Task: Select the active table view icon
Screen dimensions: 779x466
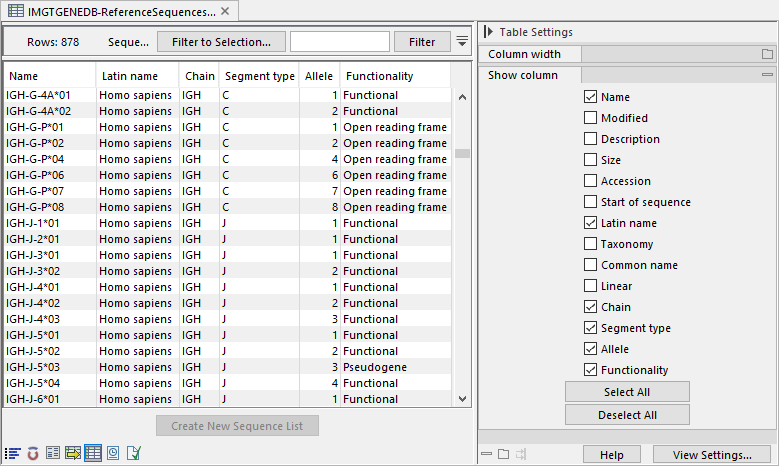Action: point(93,453)
